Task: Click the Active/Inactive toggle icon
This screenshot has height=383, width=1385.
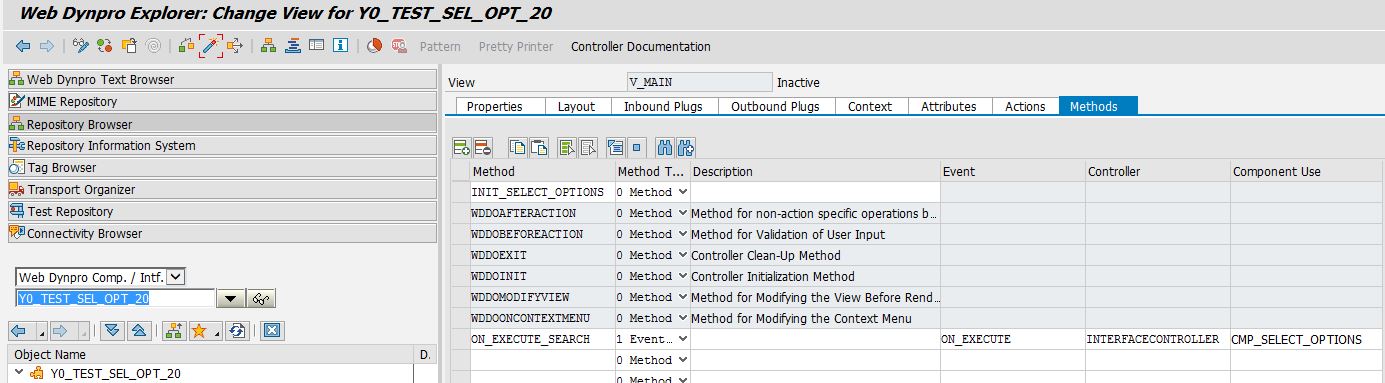Action: coord(105,46)
